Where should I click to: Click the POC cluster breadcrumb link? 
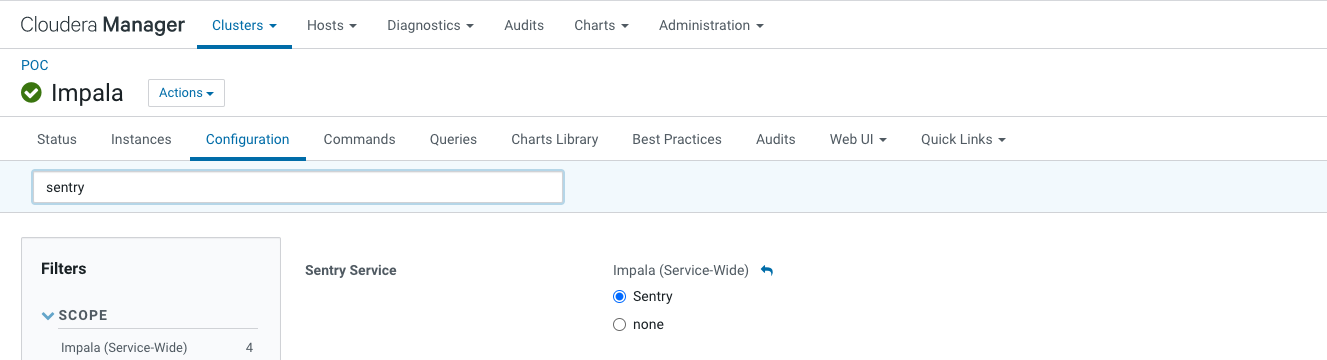pyautogui.click(x=35, y=65)
